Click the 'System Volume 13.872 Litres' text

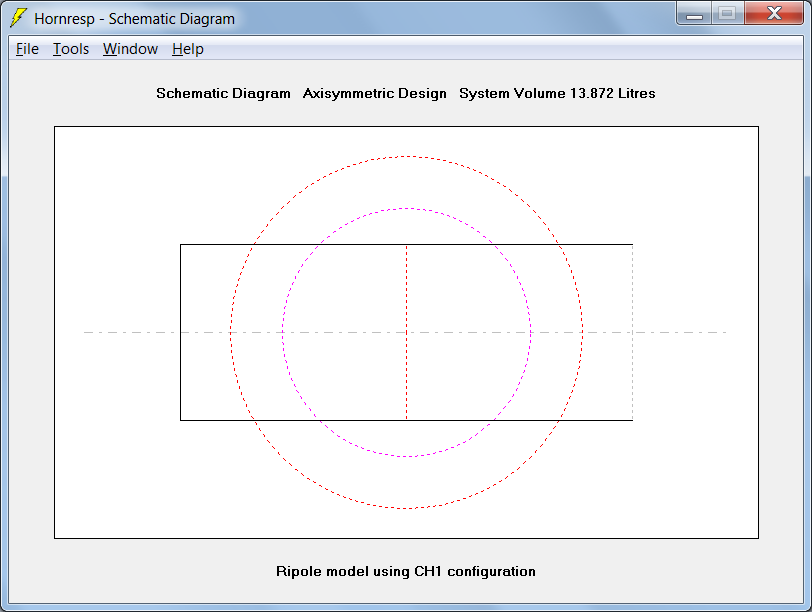click(557, 93)
